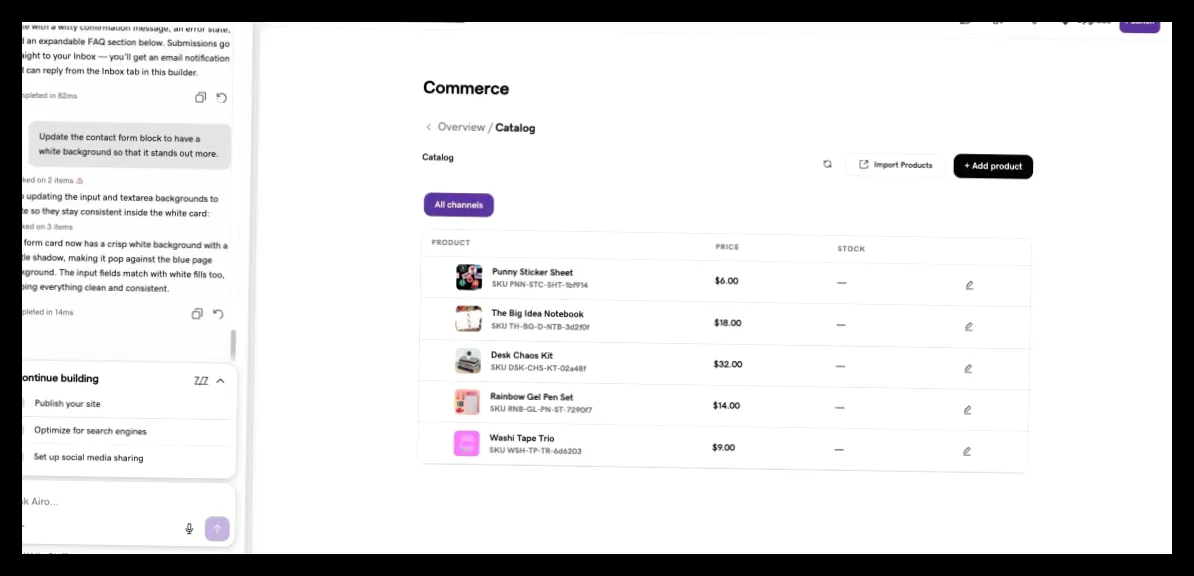Copy the white form card reply
Screen dimensions: 1194x576
point(197,314)
